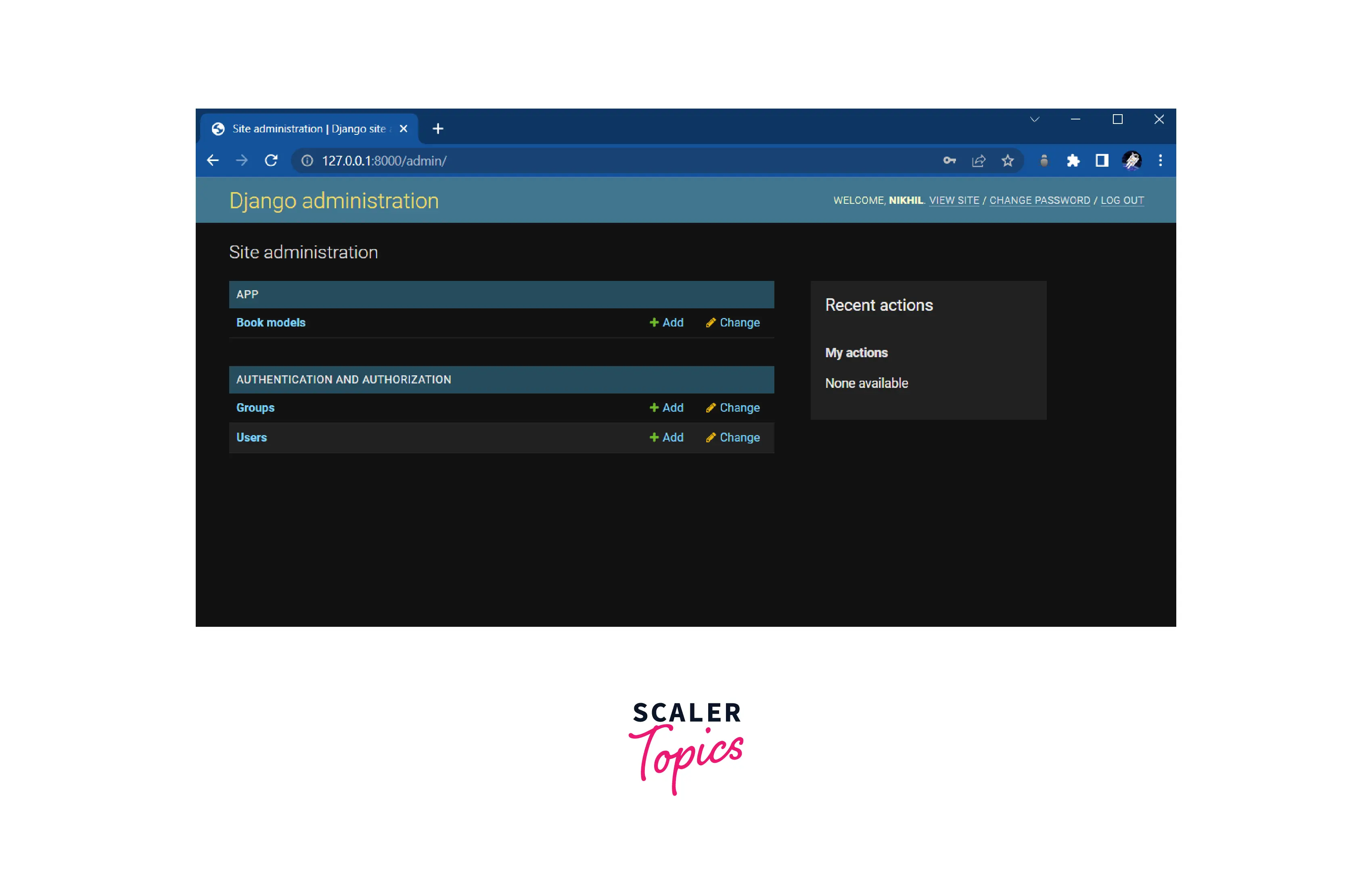Open the tab search chevron

1035,119
